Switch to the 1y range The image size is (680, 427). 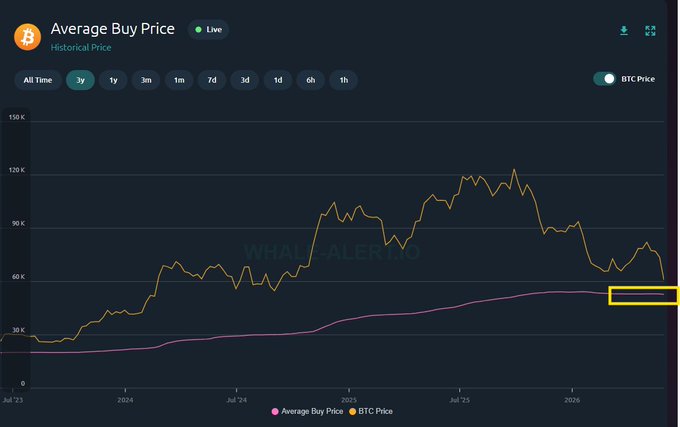click(113, 80)
